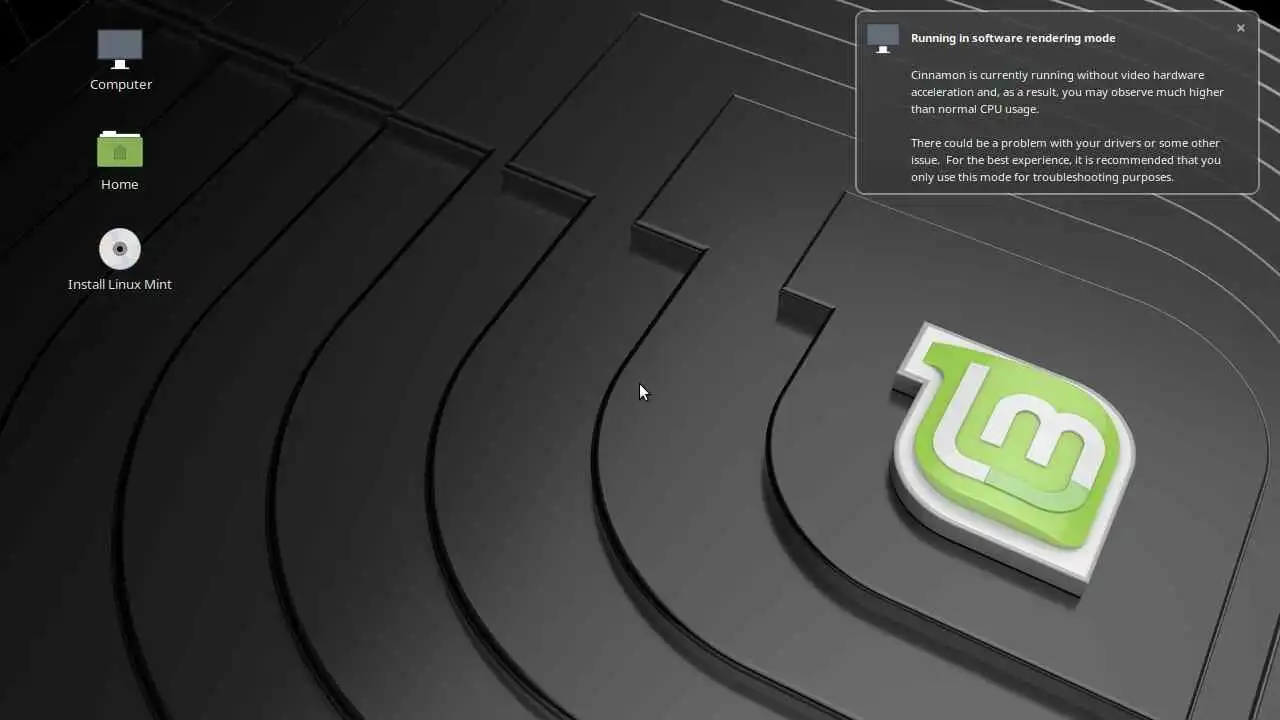Click the 'Computer' label under the monitor icon
Image resolution: width=1280 pixels, height=720 pixels.
(x=121, y=84)
